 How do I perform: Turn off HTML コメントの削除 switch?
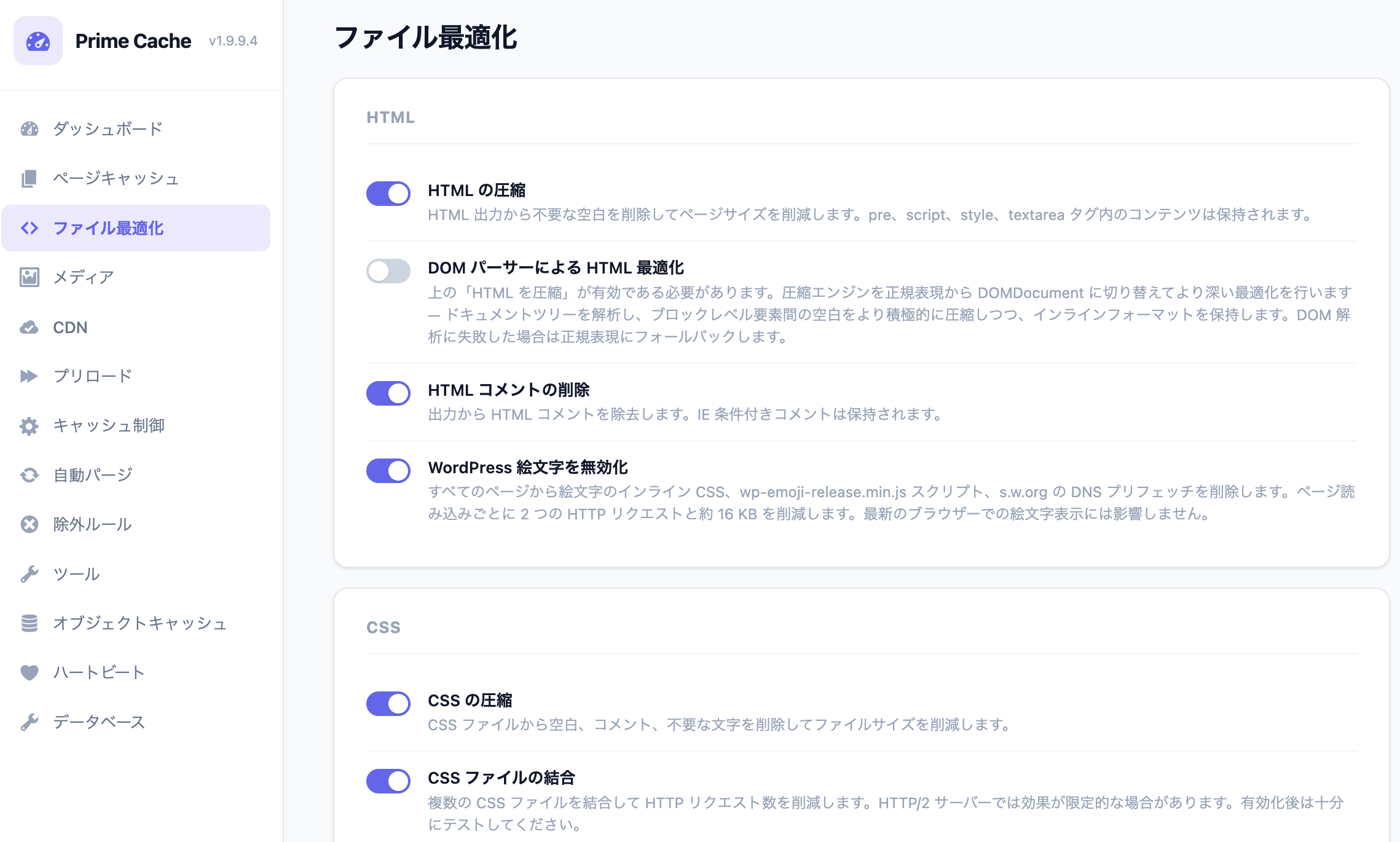(388, 393)
